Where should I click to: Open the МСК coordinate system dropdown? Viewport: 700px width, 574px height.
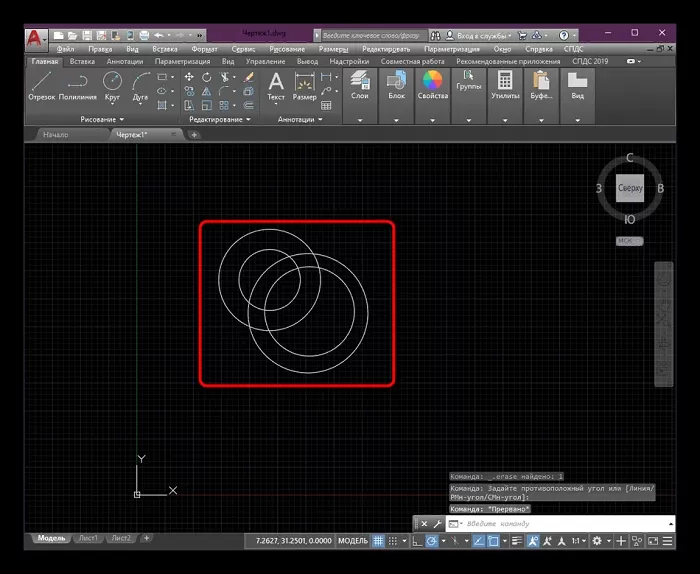coord(629,241)
